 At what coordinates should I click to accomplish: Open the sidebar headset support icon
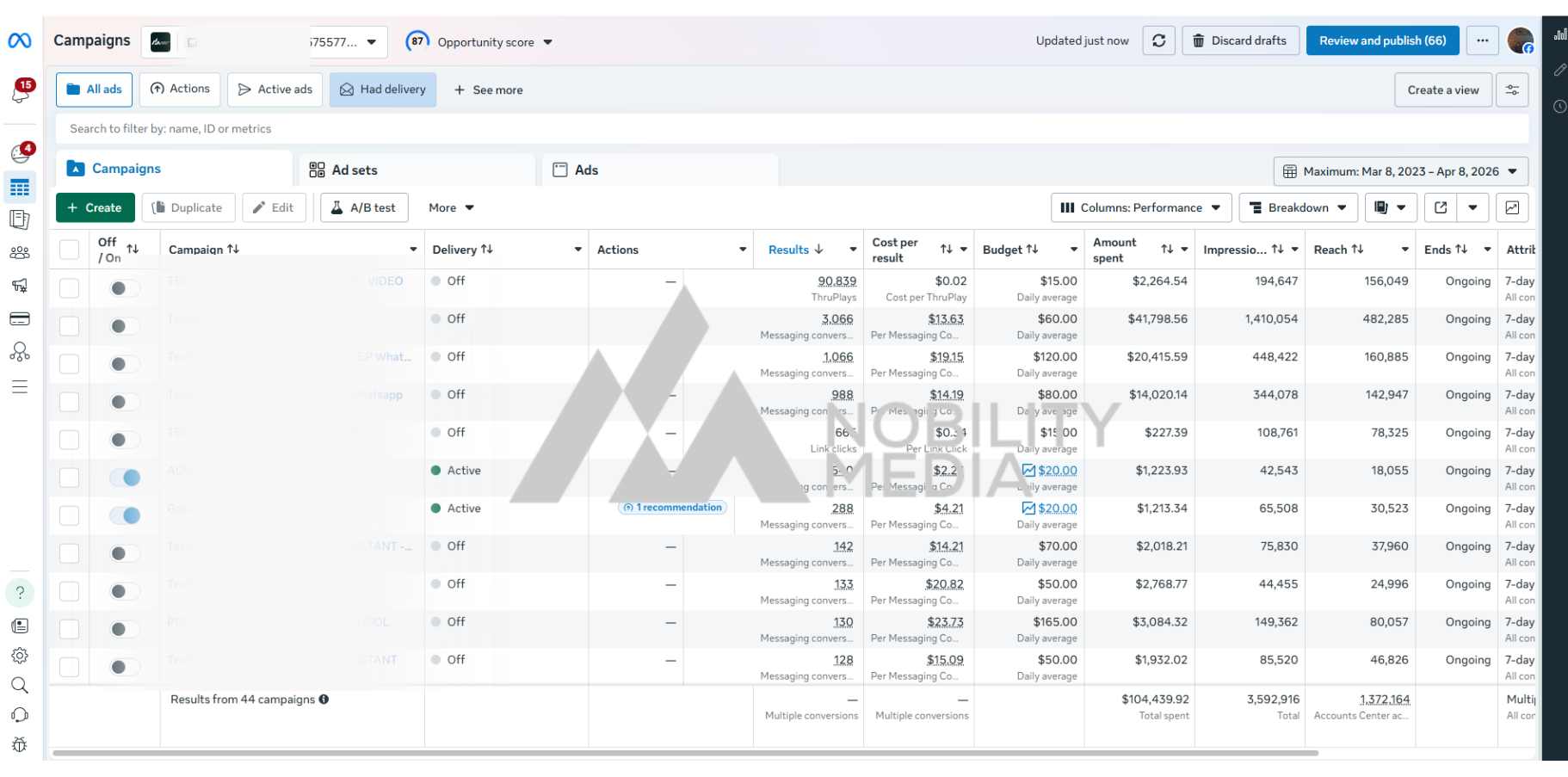pyautogui.click(x=20, y=715)
